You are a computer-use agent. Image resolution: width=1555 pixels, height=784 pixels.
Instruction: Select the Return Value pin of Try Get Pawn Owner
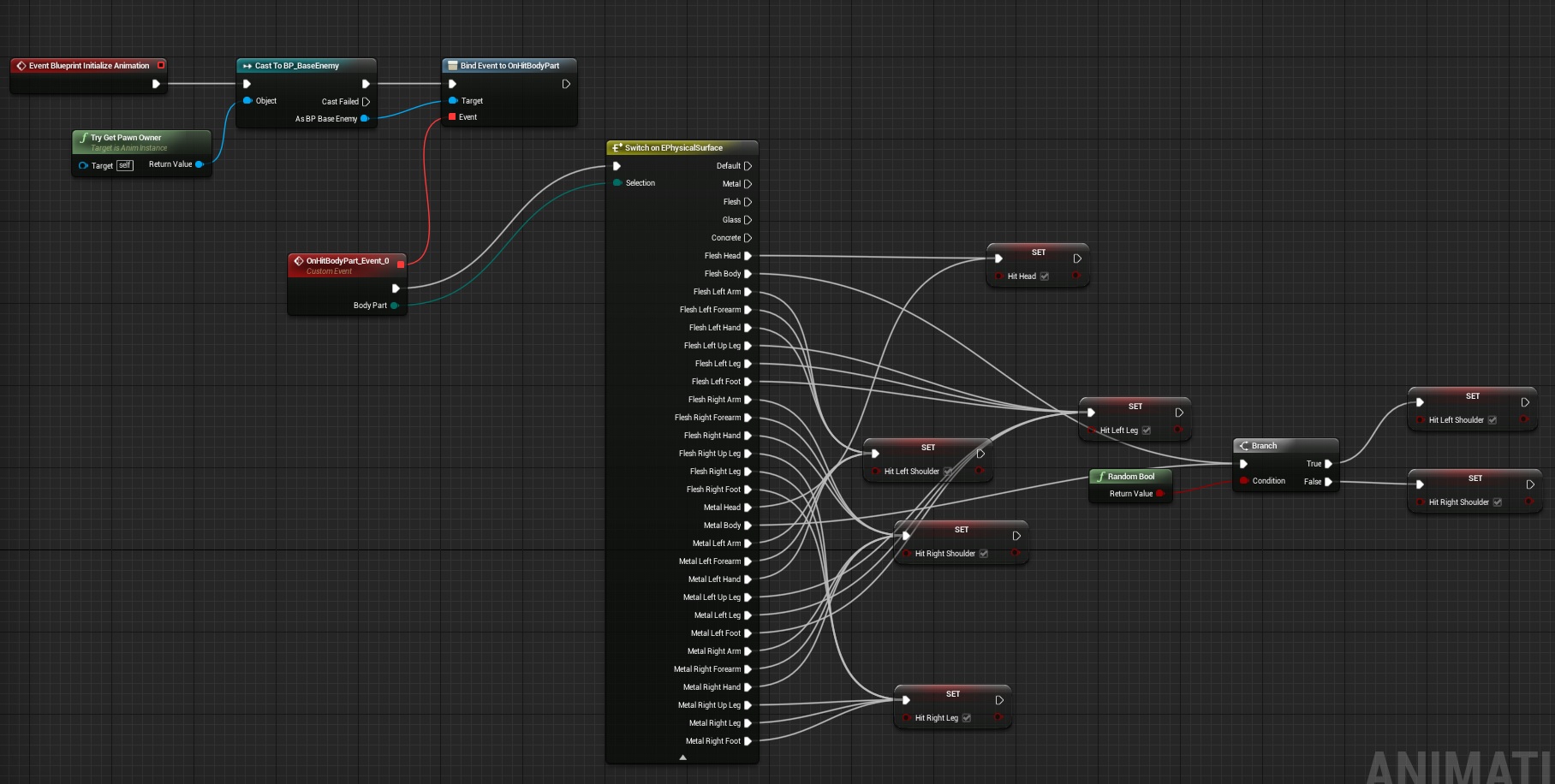point(199,163)
